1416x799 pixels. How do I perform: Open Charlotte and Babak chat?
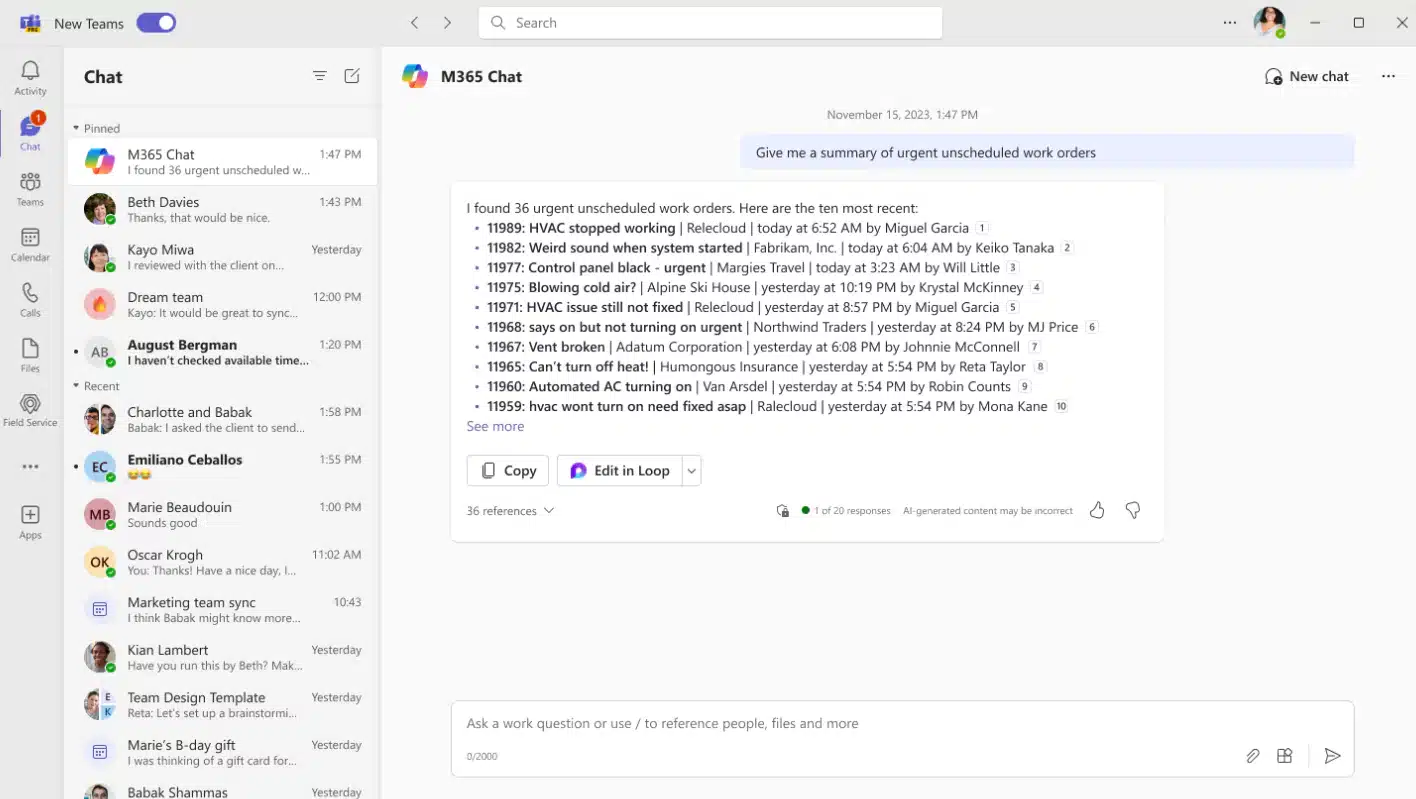tap(223, 419)
